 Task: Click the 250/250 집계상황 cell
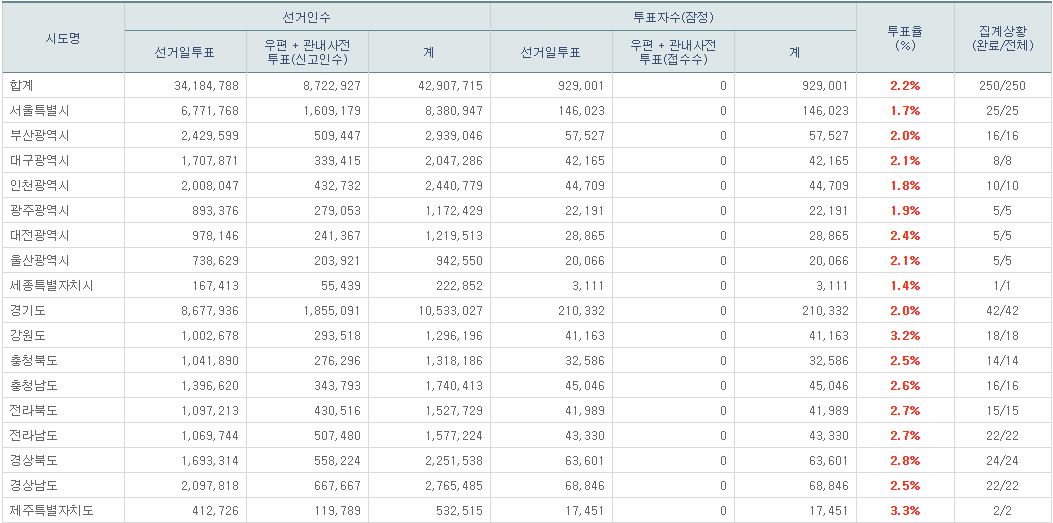click(x=1002, y=86)
